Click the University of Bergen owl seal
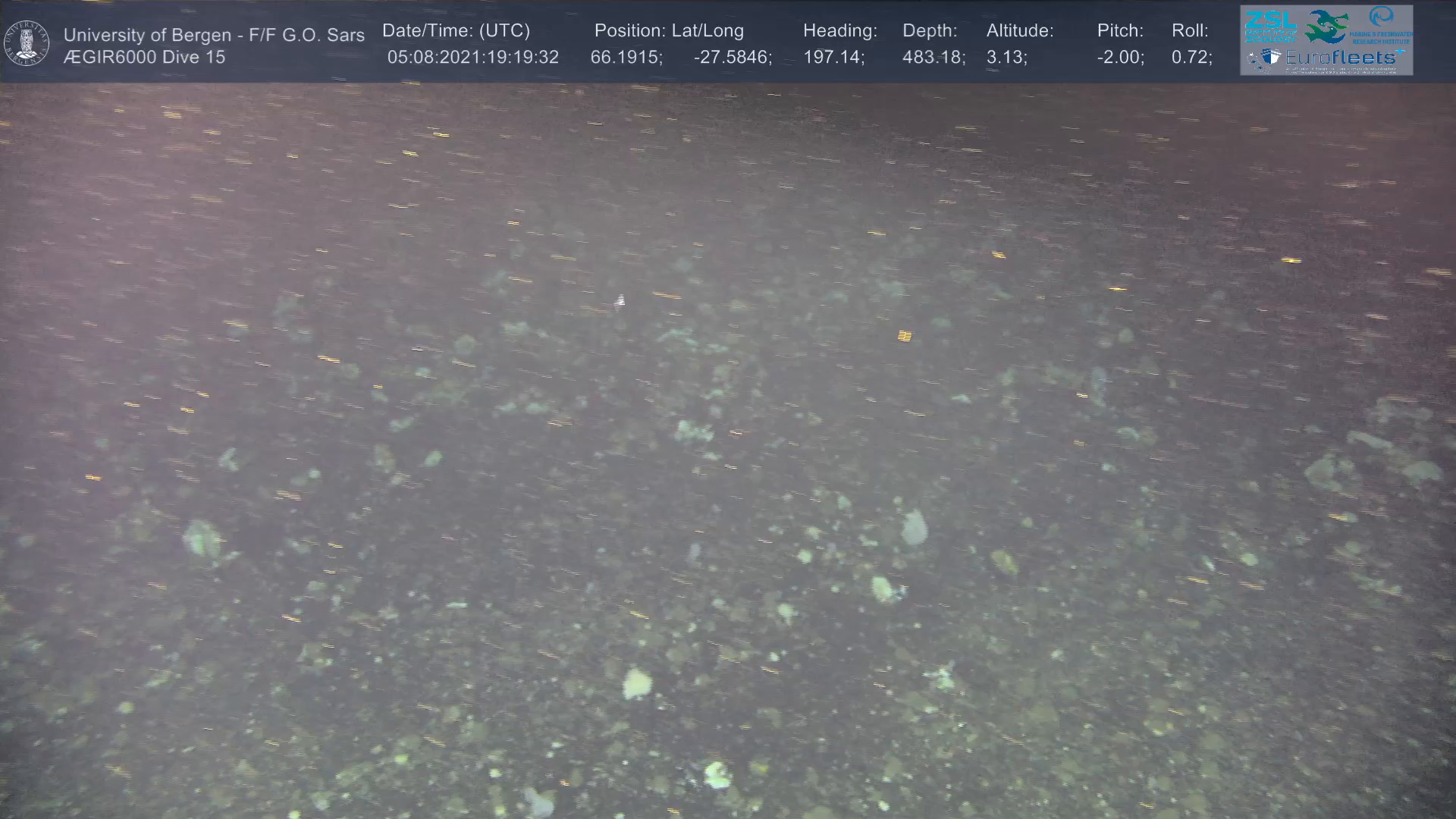Image resolution: width=1456 pixels, height=819 pixels. pos(27,43)
